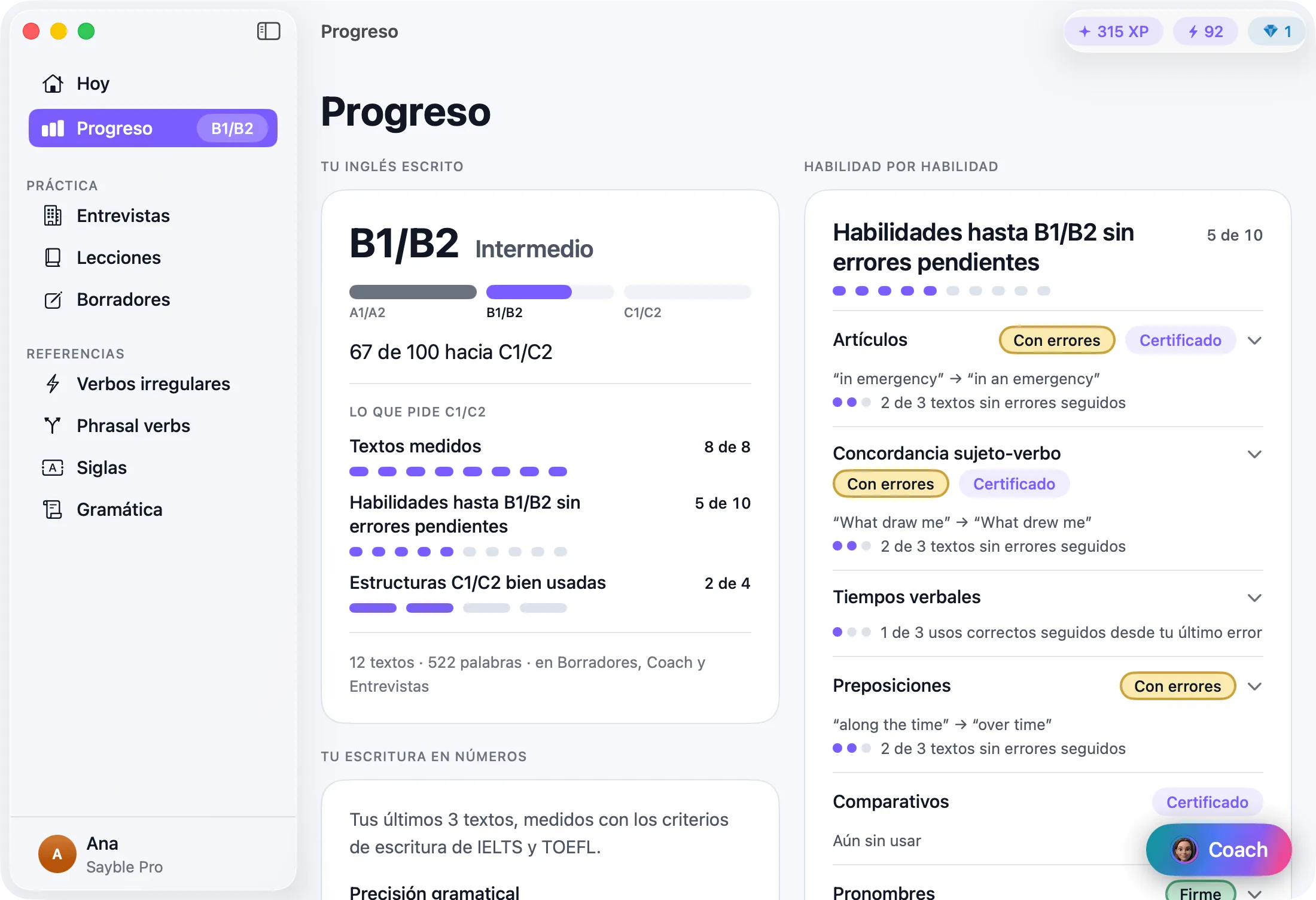Expand the Artículos skill row
The width and height of the screenshot is (1316, 900).
pos(1254,340)
